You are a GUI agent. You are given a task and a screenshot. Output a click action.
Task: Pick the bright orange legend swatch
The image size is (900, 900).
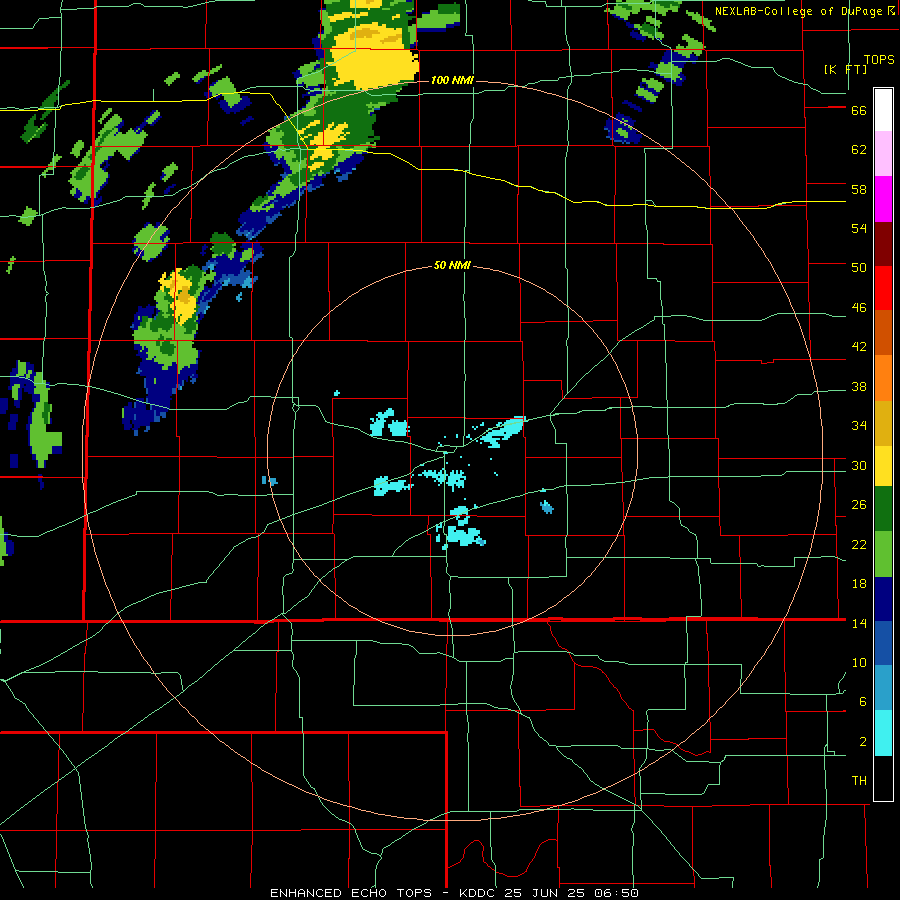883,378
